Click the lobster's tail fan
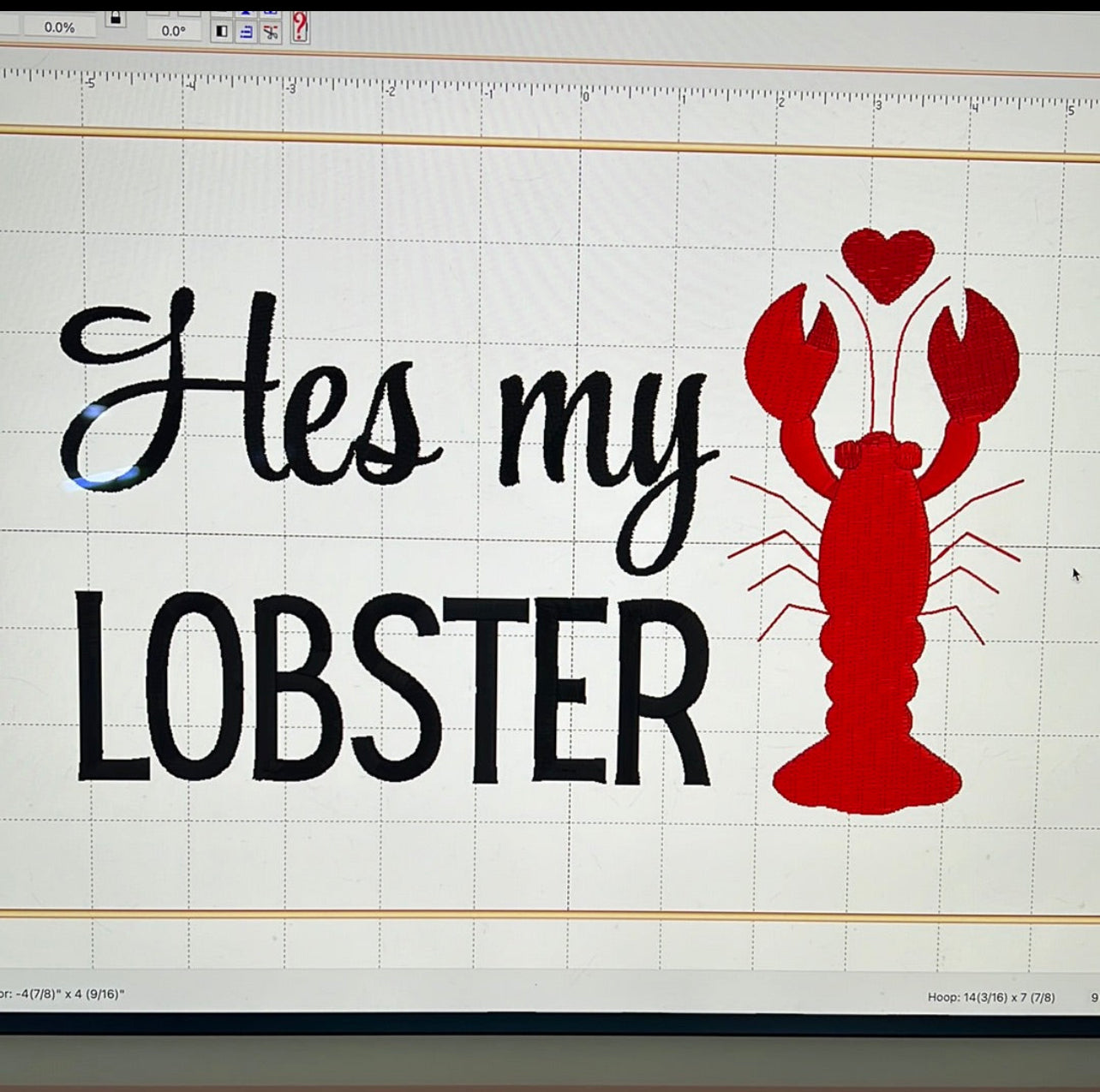Screen dimensions: 1100x1092 tap(866, 778)
